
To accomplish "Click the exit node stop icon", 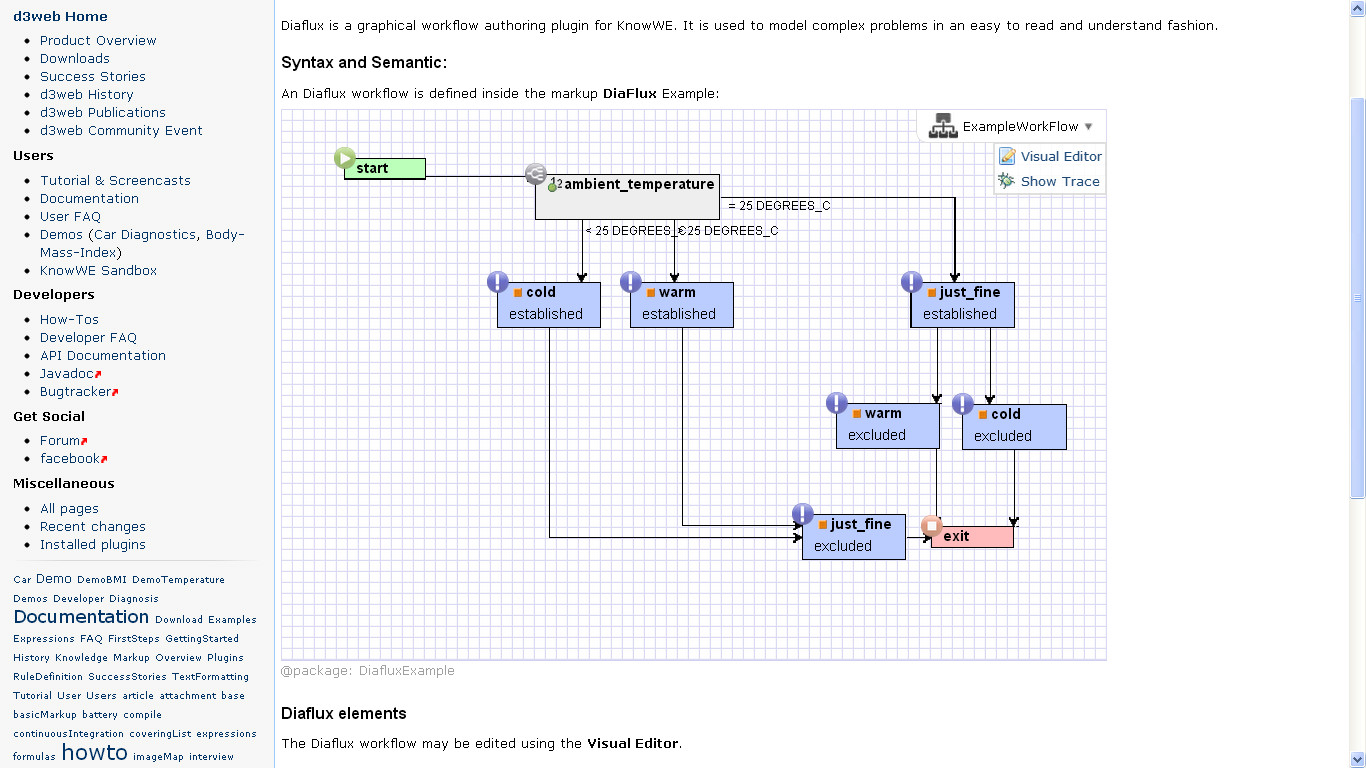I will point(932,526).
